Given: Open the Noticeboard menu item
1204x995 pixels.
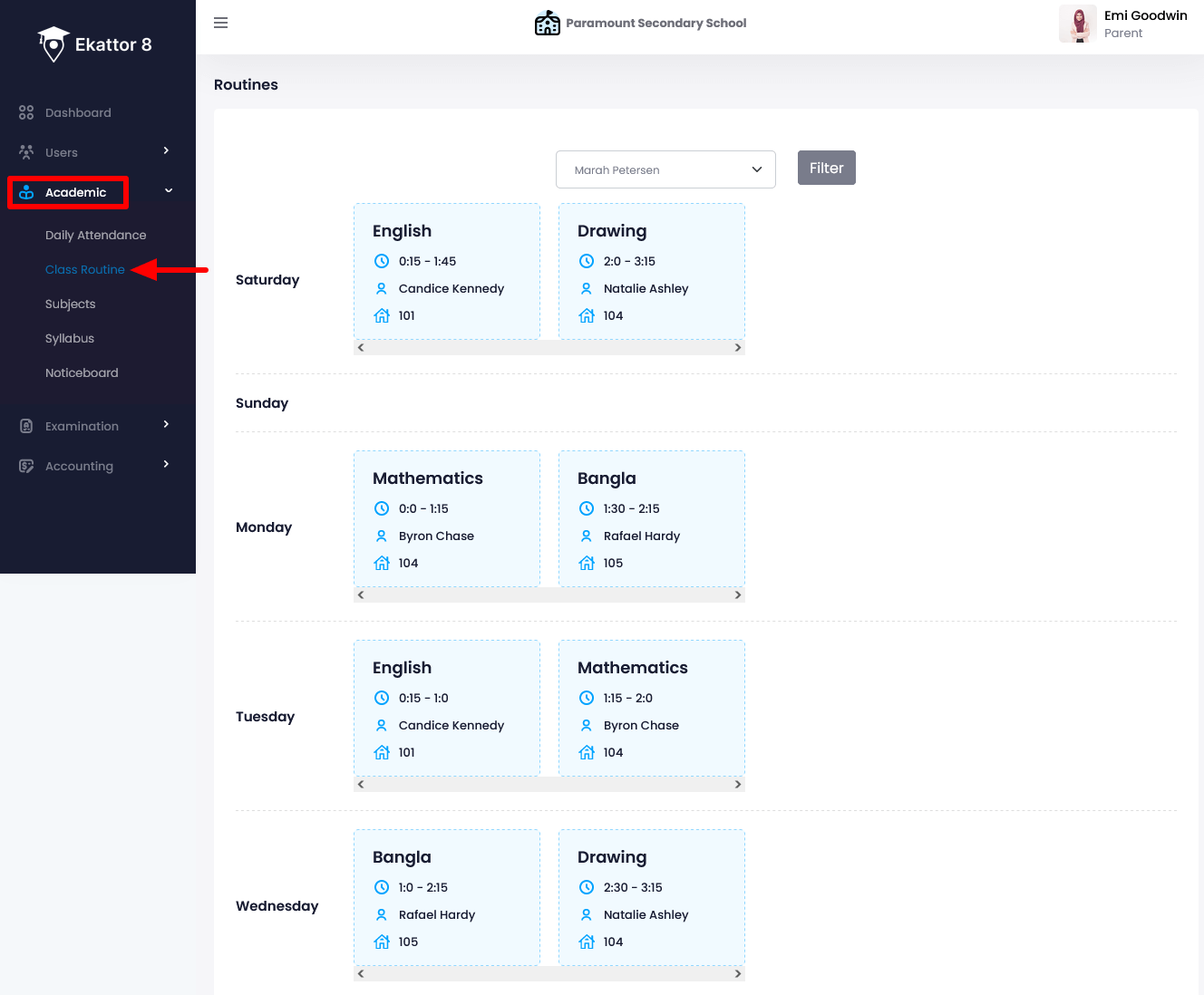Looking at the screenshot, I should coord(82,372).
